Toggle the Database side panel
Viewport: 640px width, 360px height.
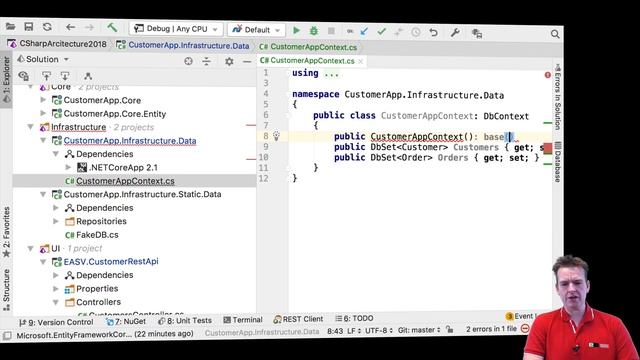(x=558, y=162)
